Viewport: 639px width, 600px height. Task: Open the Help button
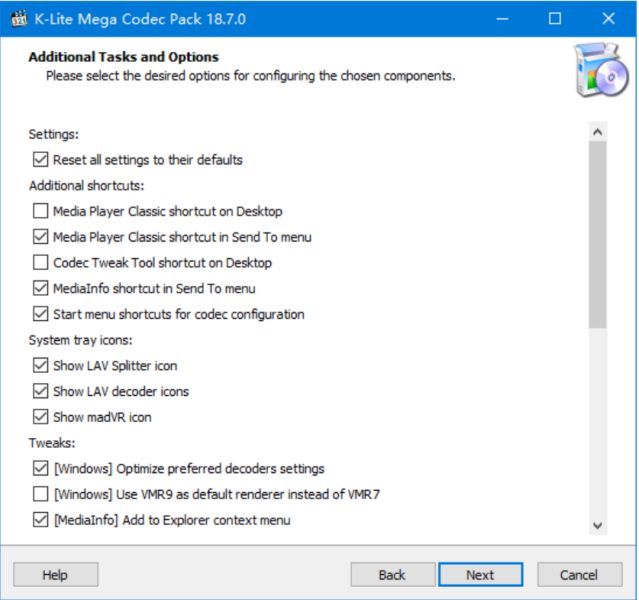click(x=55, y=575)
